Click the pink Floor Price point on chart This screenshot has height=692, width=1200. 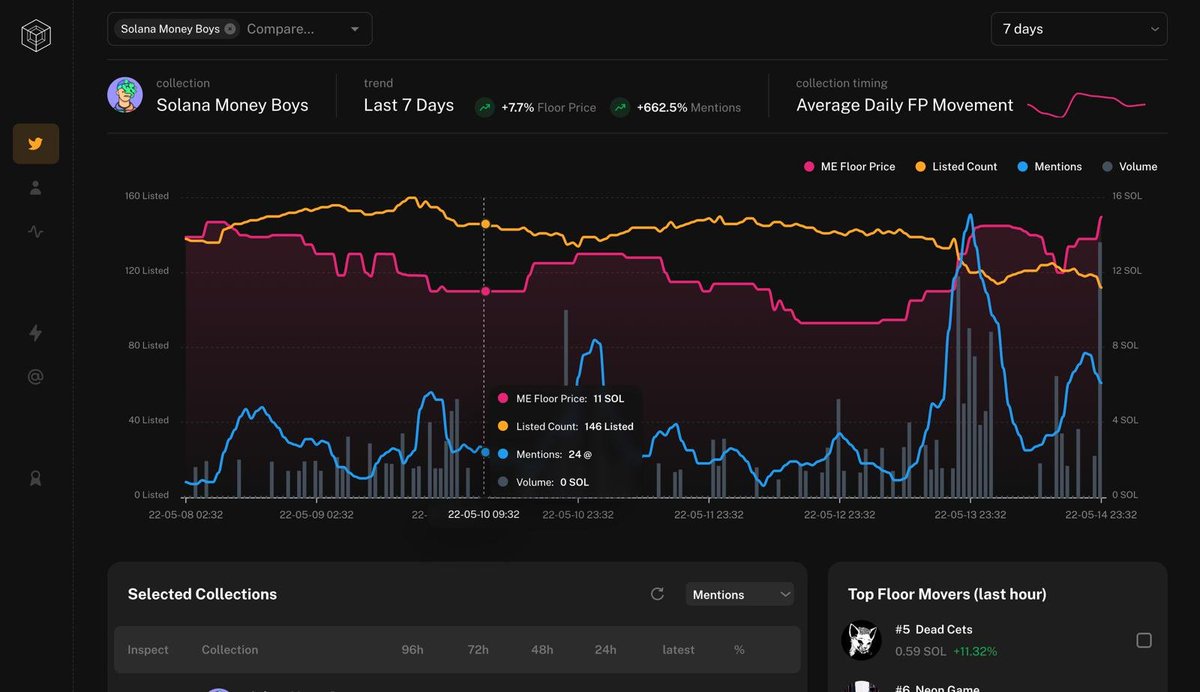tap(485, 291)
